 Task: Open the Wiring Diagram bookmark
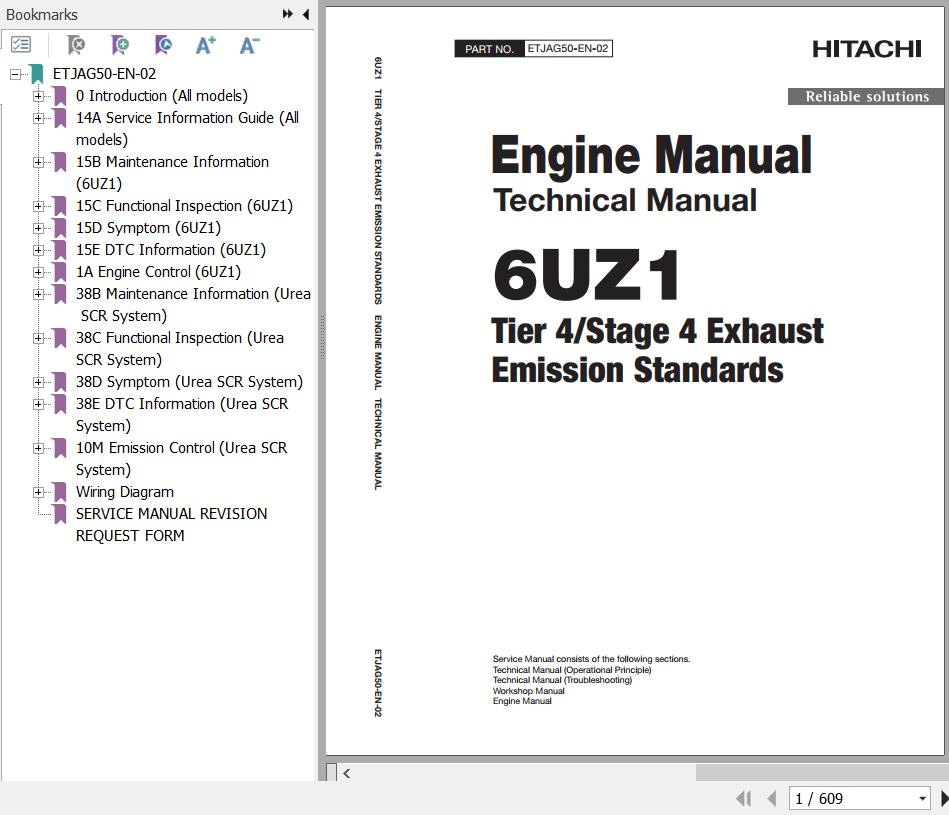(x=125, y=492)
